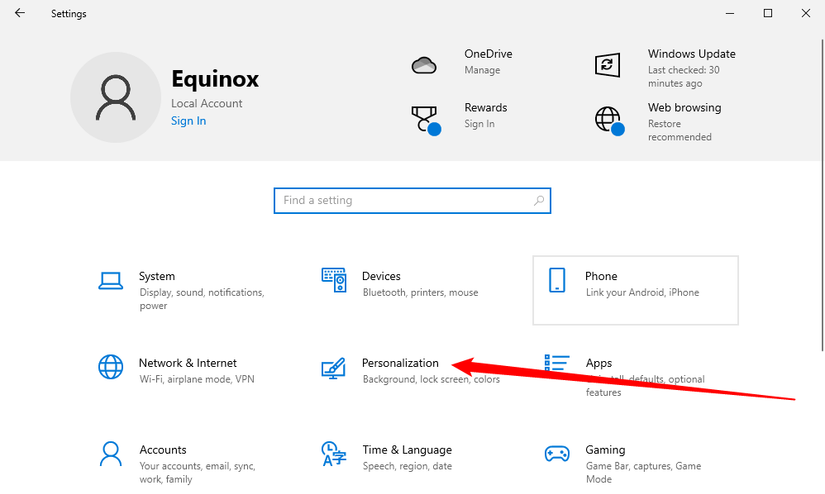Click the magnifier icon in search box
Image resolution: width=825 pixels, height=494 pixels.
coord(539,200)
